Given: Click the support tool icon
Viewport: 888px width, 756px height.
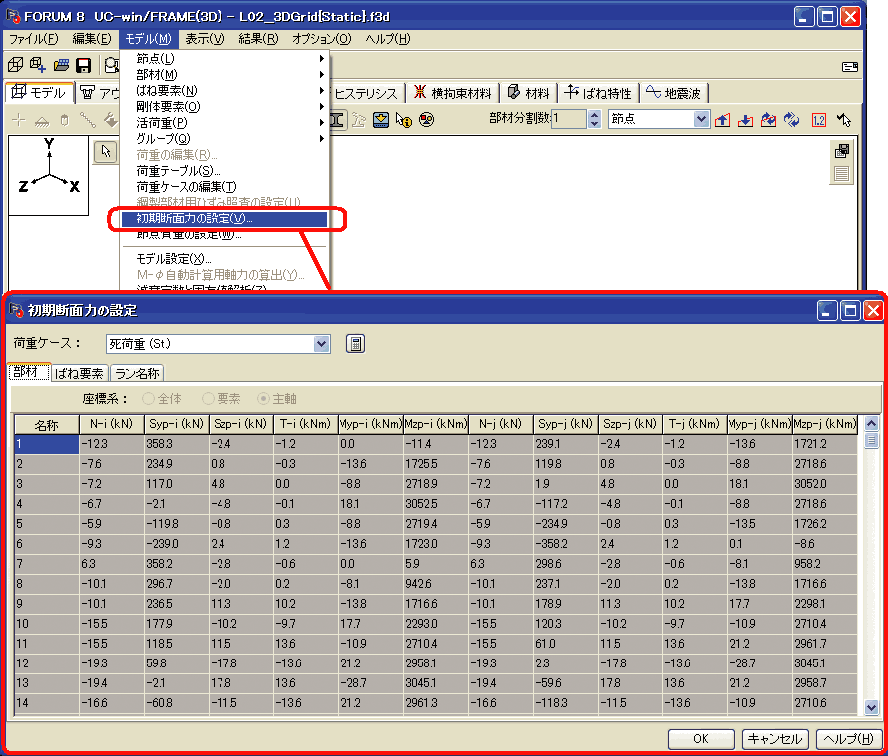Looking at the screenshot, I should (42, 120).
